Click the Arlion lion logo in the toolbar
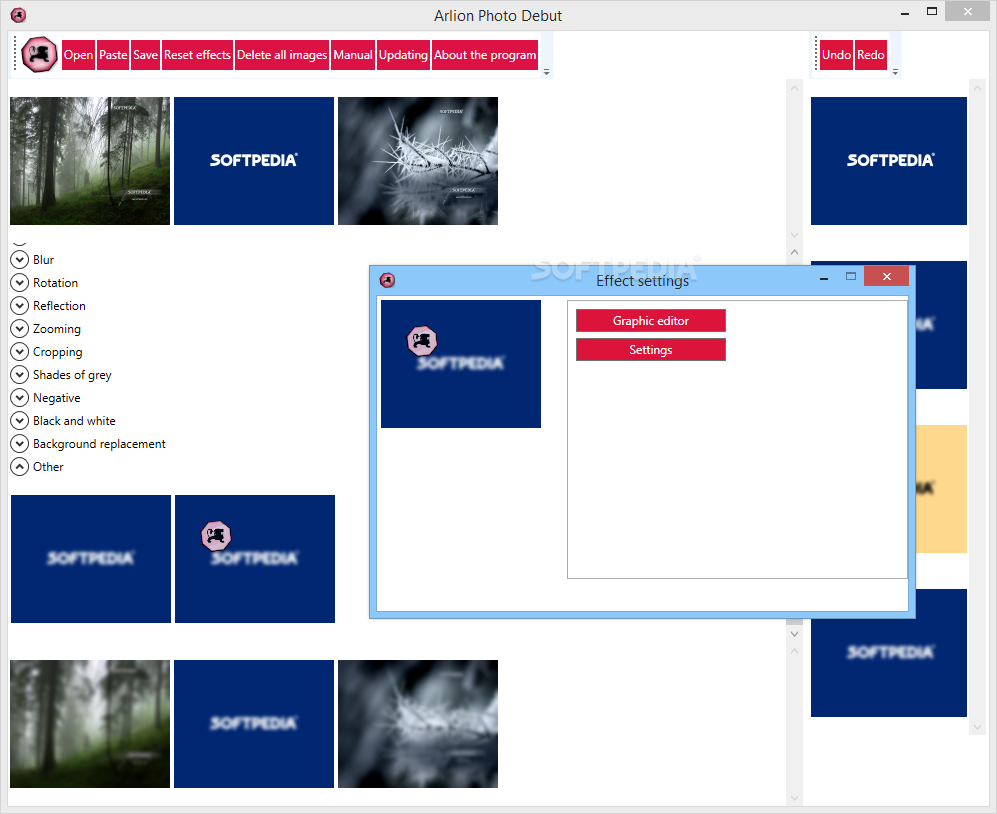Screen dimensions: 997x814 tap(39, 55)
